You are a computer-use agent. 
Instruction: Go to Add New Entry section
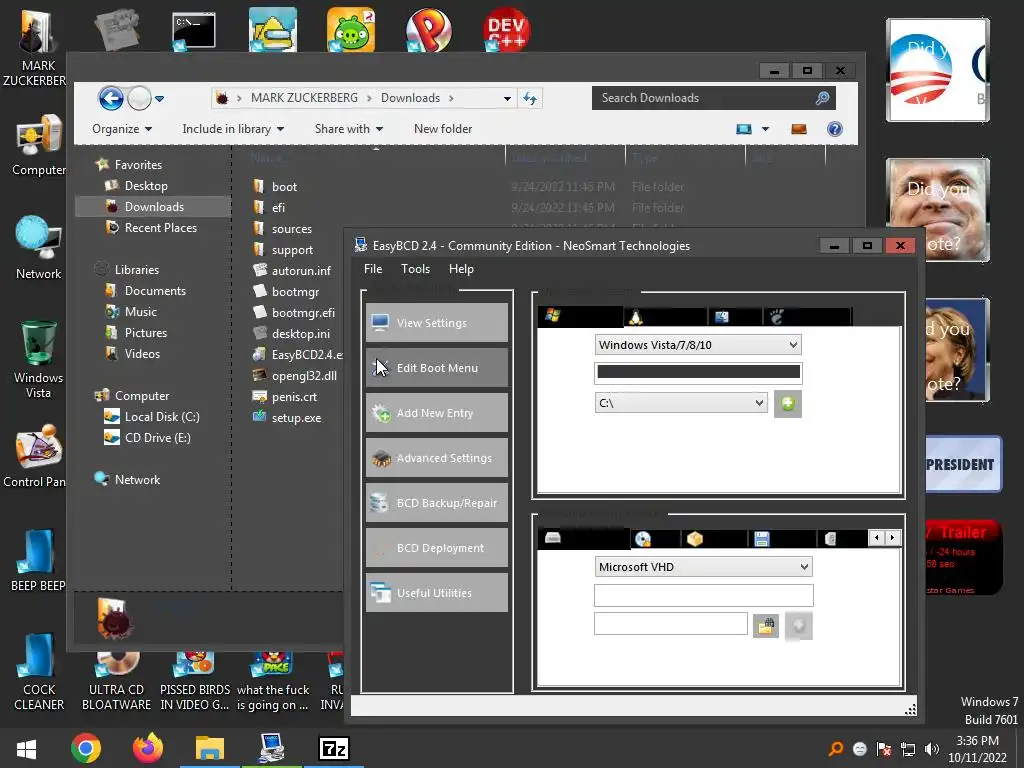tap(436, 413)
